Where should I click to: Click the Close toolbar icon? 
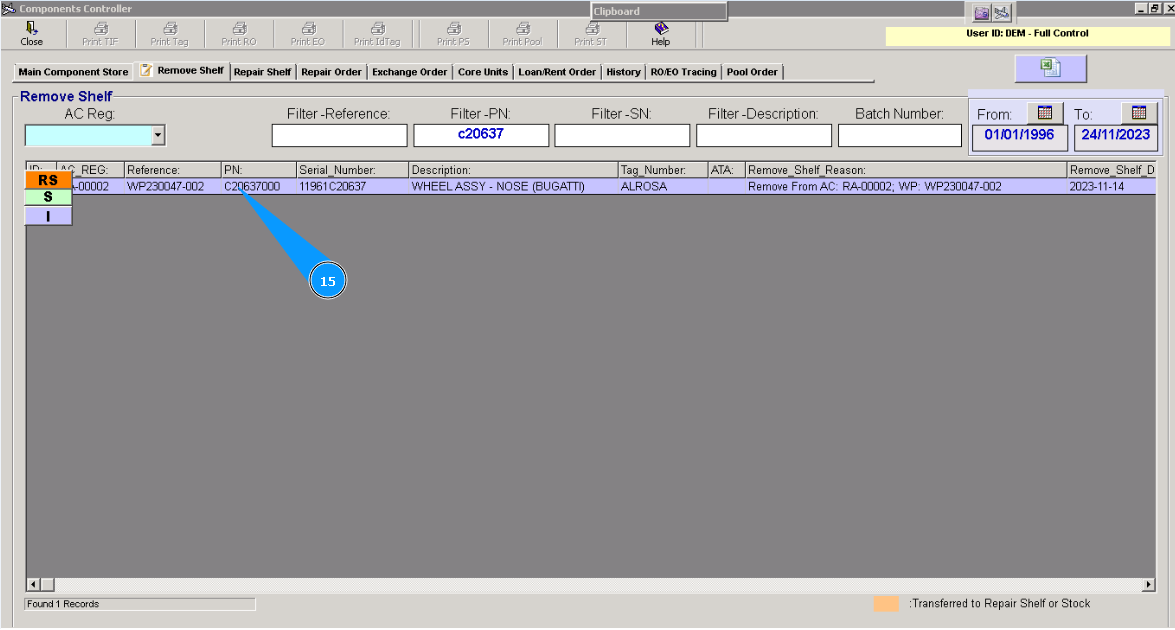tap(31, 34)
